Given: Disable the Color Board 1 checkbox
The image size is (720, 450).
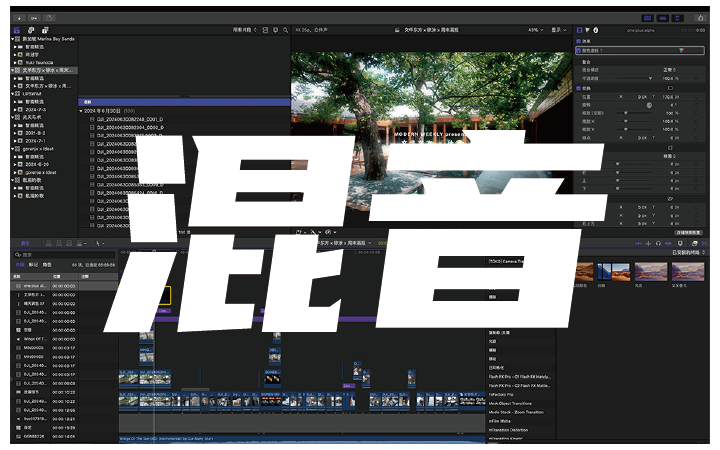Looking at the screenshot, I should [x=581, y=49].
